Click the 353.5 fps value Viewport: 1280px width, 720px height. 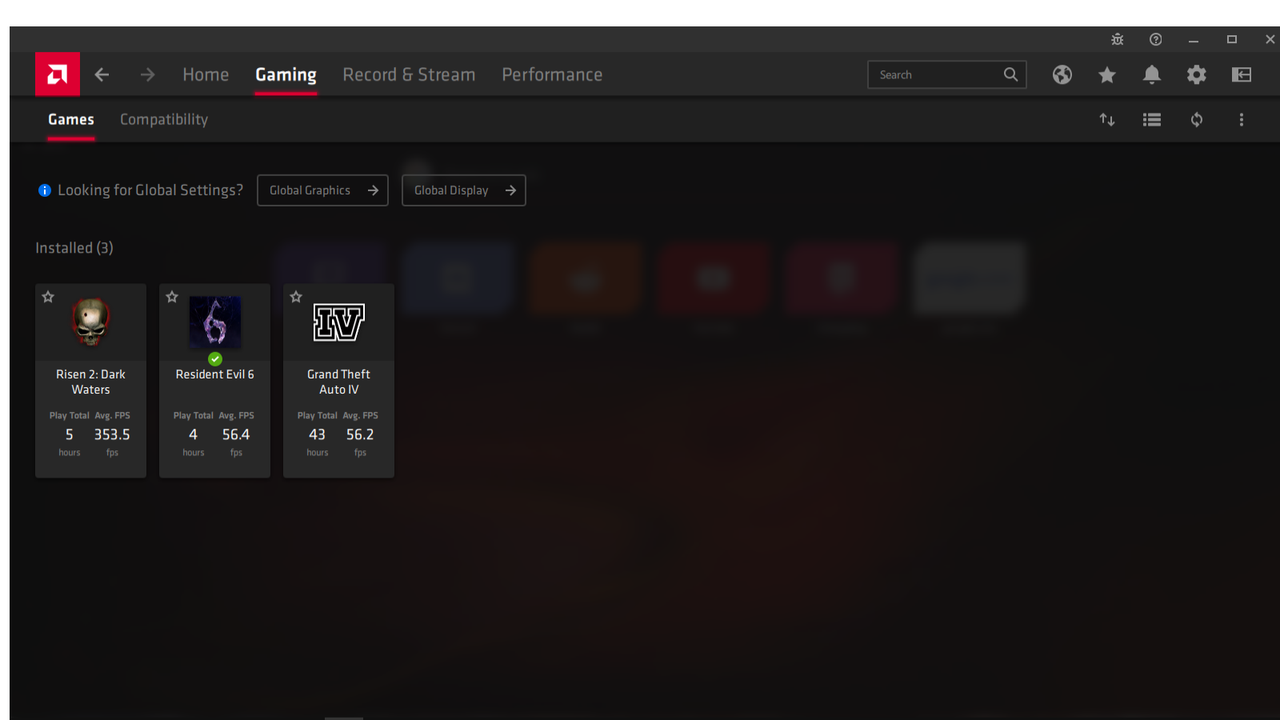(112, 435)
